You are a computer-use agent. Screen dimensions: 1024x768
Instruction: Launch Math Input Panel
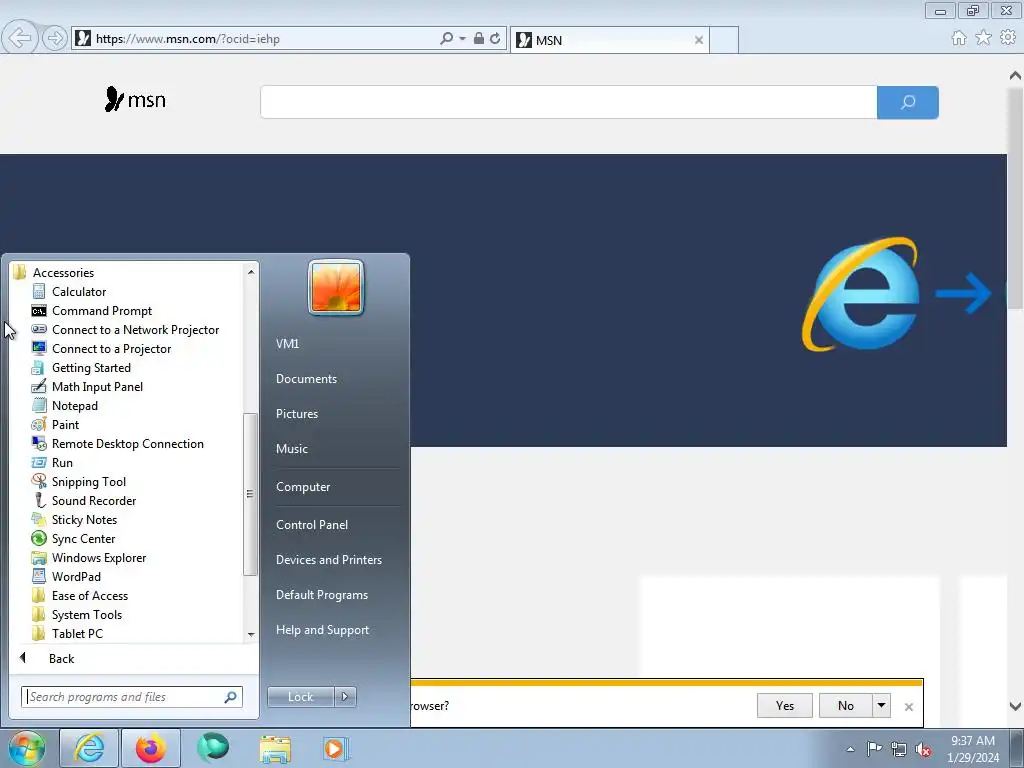[97, 387]
